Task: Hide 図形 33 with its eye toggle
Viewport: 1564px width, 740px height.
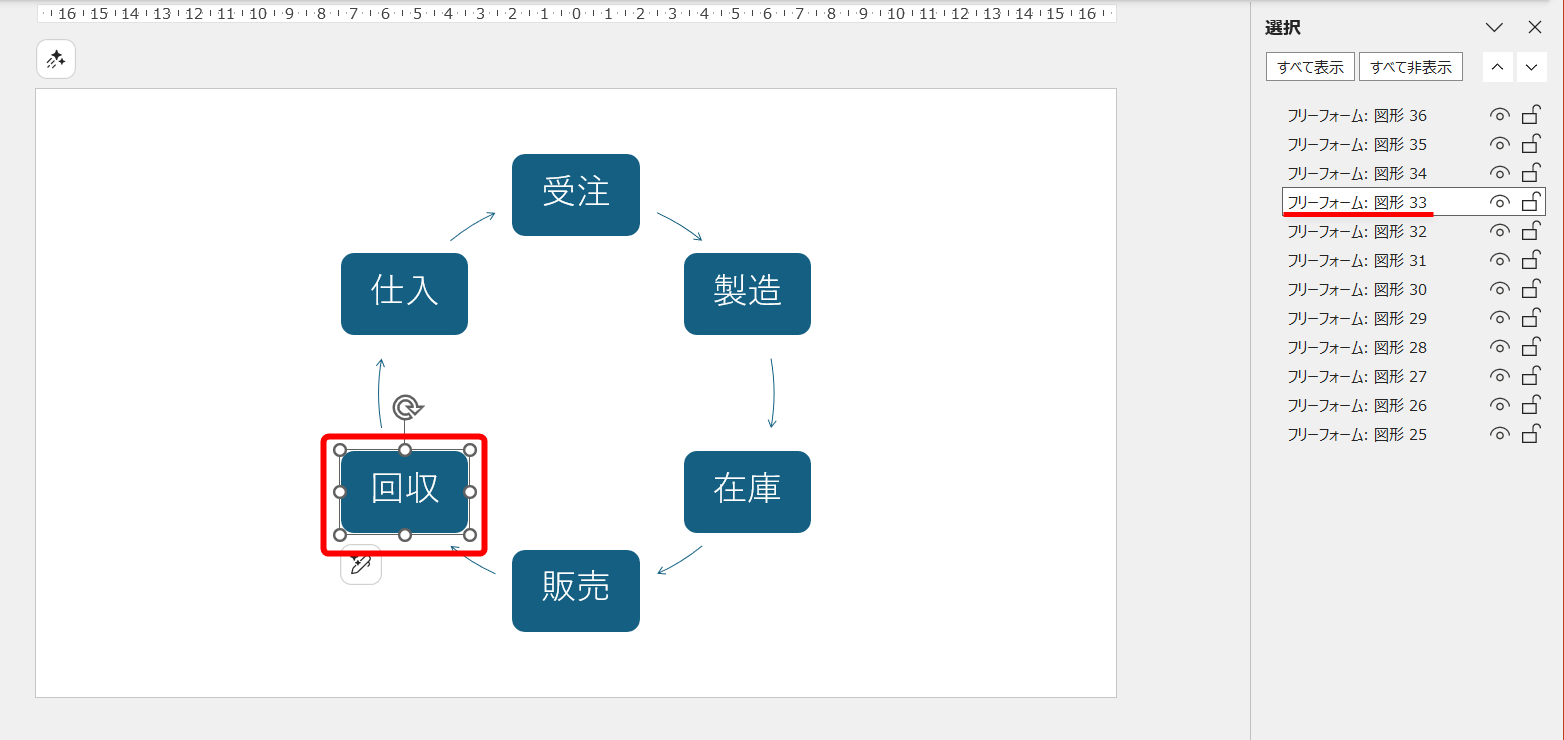Action: [1498, 201]
